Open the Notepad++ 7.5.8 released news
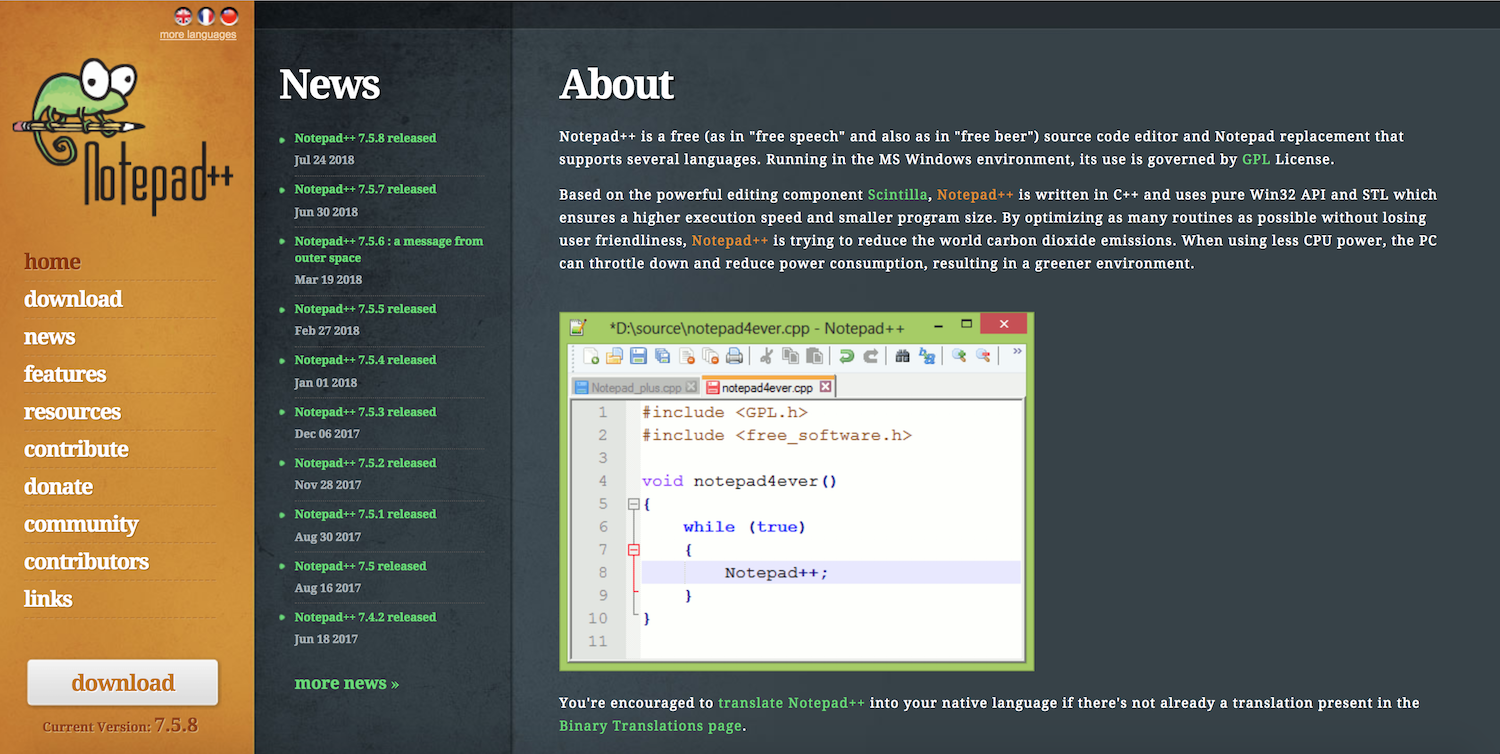Image resolution: width=1500 pixels, height=754 pixels. coord(365,138)
